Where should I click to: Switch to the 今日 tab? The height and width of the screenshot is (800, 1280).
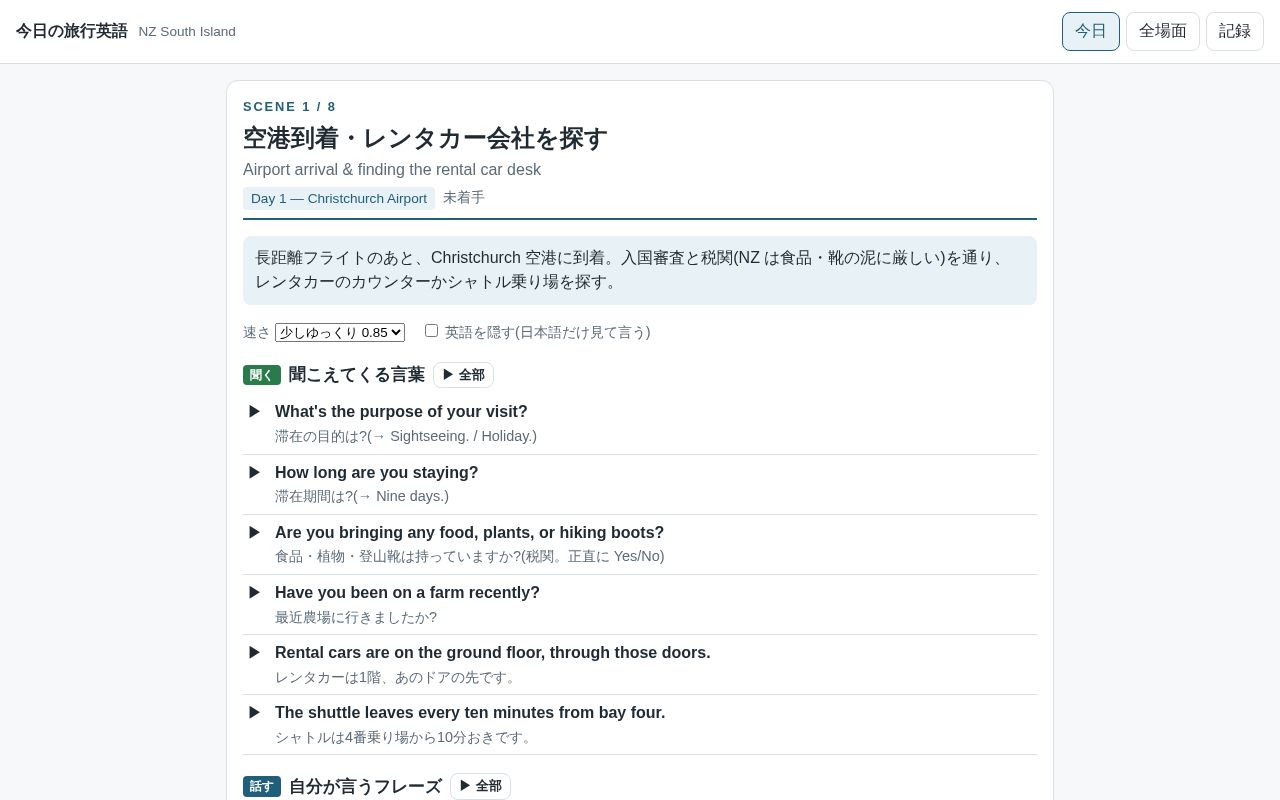pos(1091,31)
